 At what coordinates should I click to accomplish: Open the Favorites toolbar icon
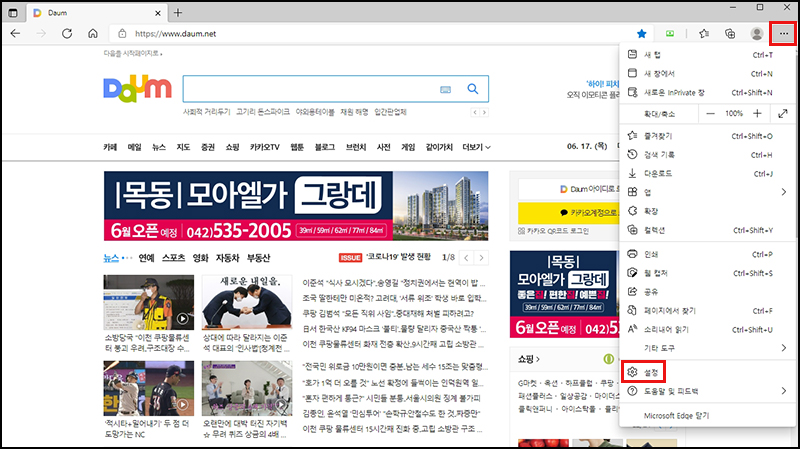pos(704,34)
